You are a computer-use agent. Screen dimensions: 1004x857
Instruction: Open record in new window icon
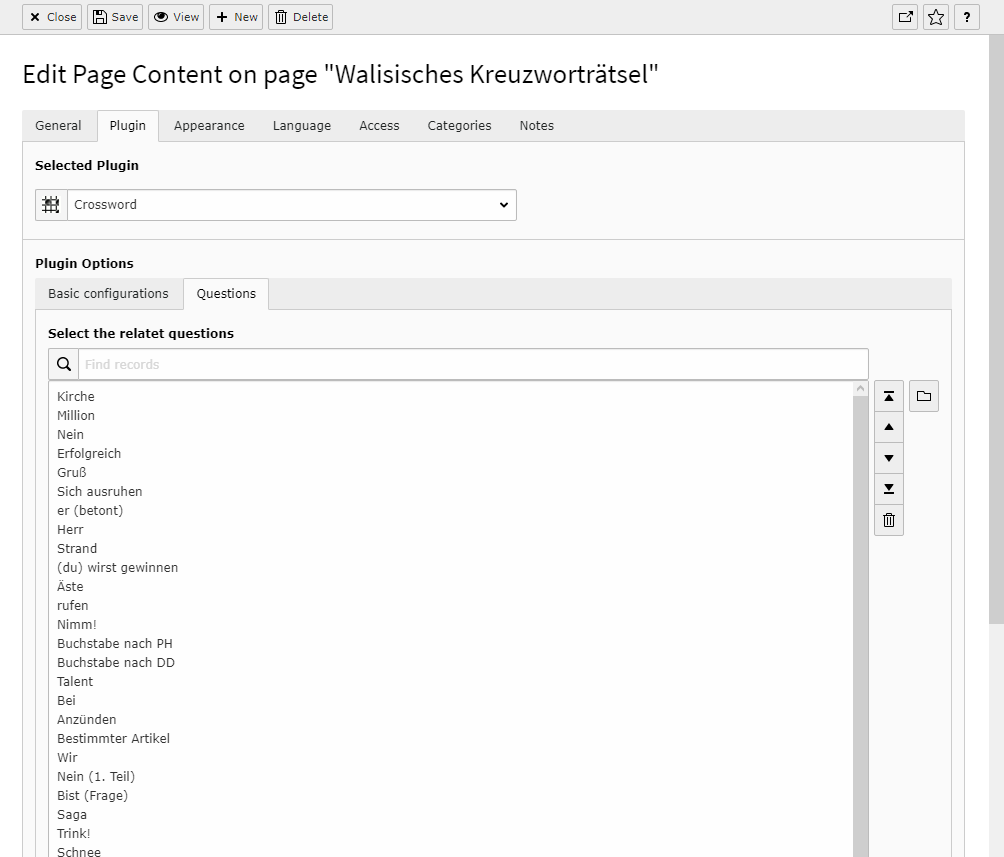point(905,17)
